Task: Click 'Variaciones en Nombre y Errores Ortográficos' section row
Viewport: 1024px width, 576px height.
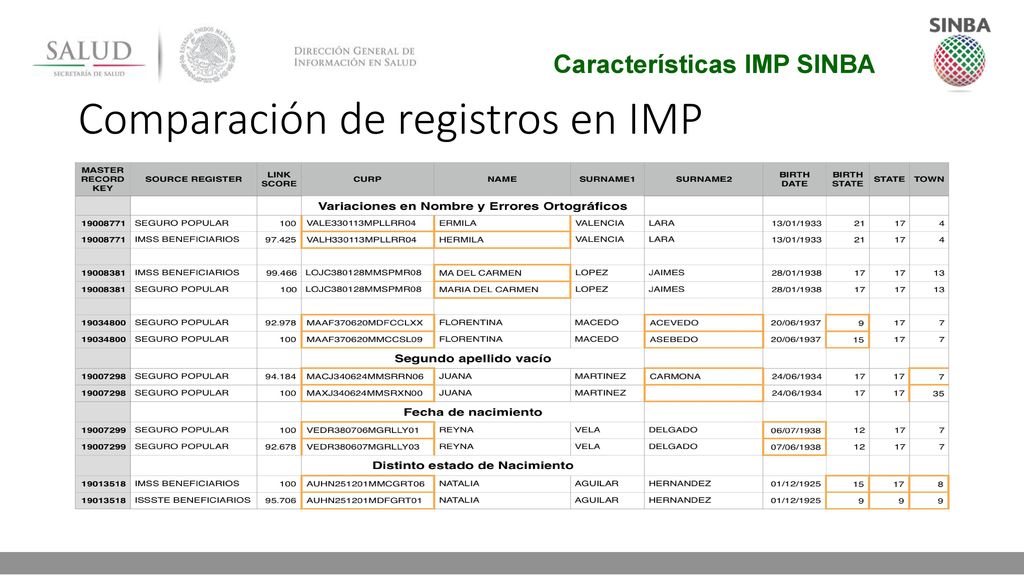Action: pos(472,206)
